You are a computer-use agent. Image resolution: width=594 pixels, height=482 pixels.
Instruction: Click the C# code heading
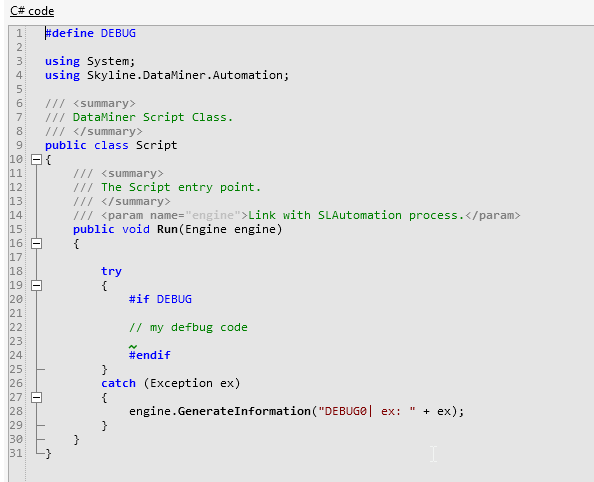coord(32,11)
